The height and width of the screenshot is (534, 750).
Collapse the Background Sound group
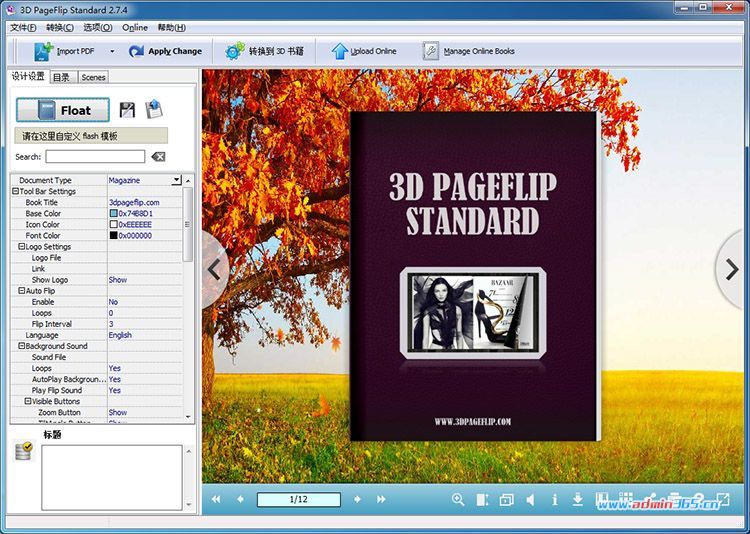(22, 346)
